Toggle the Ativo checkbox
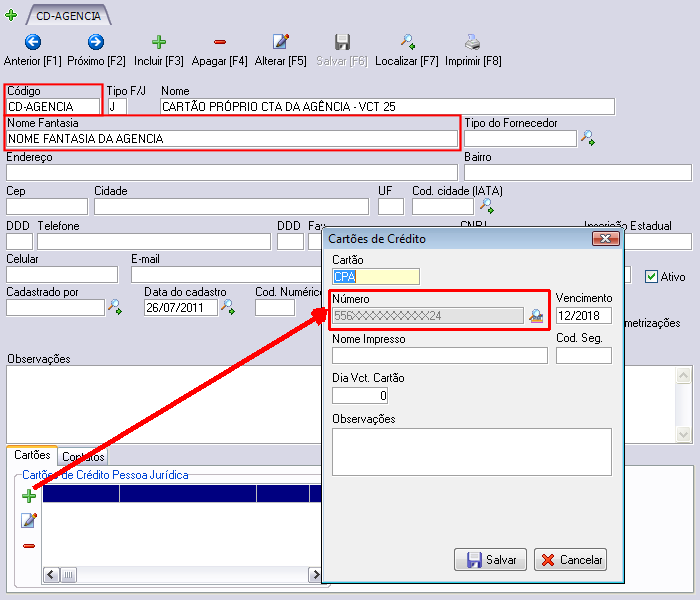The width and height of the screenshot is (700, 600). [x=651, y=277]
